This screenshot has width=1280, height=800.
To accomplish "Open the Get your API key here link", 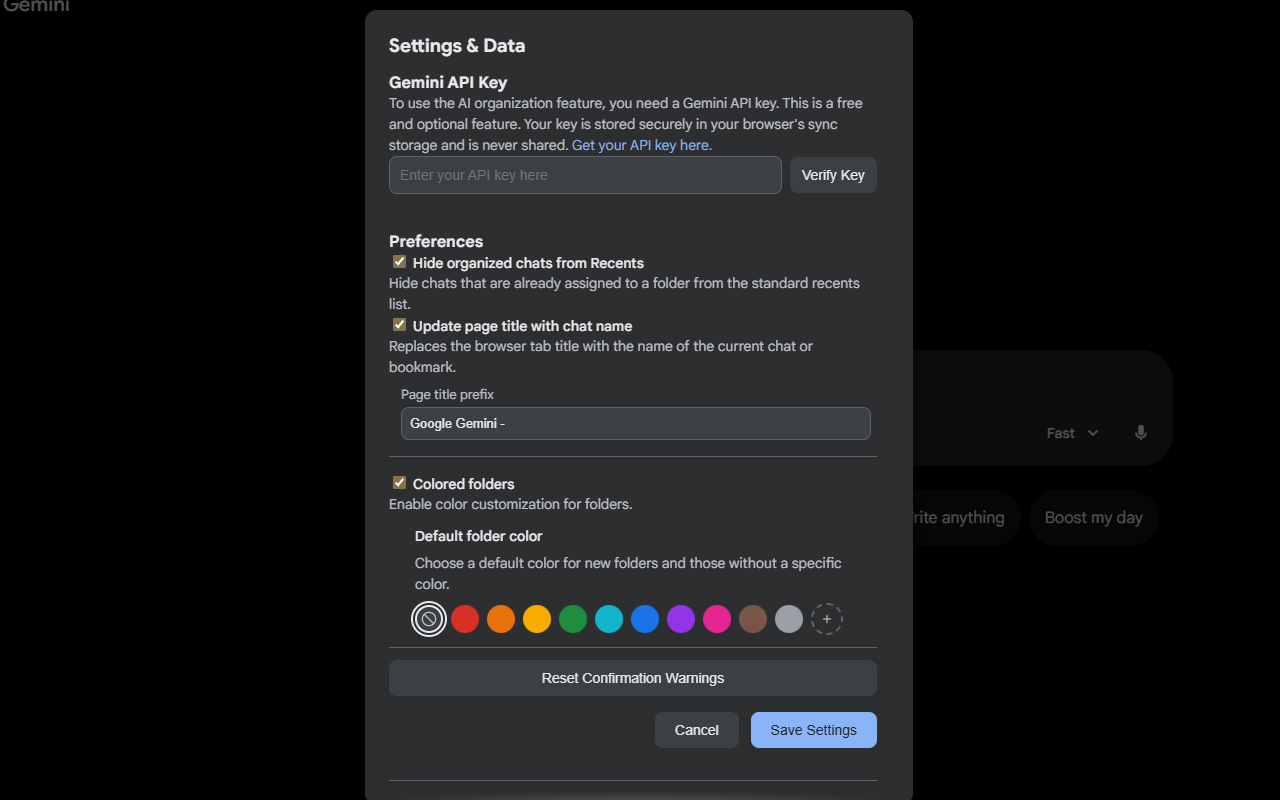I will (x=642, y=145).
